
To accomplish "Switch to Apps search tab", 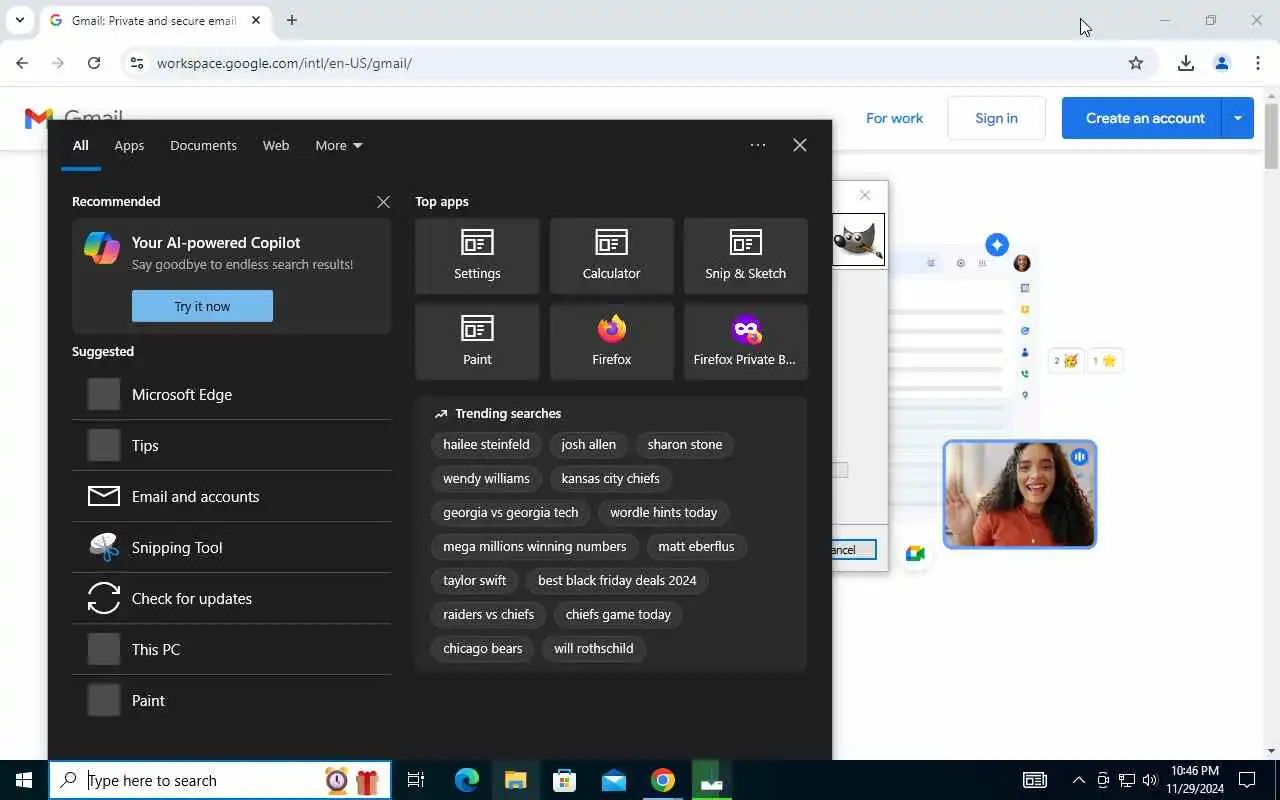I will 129,145.
